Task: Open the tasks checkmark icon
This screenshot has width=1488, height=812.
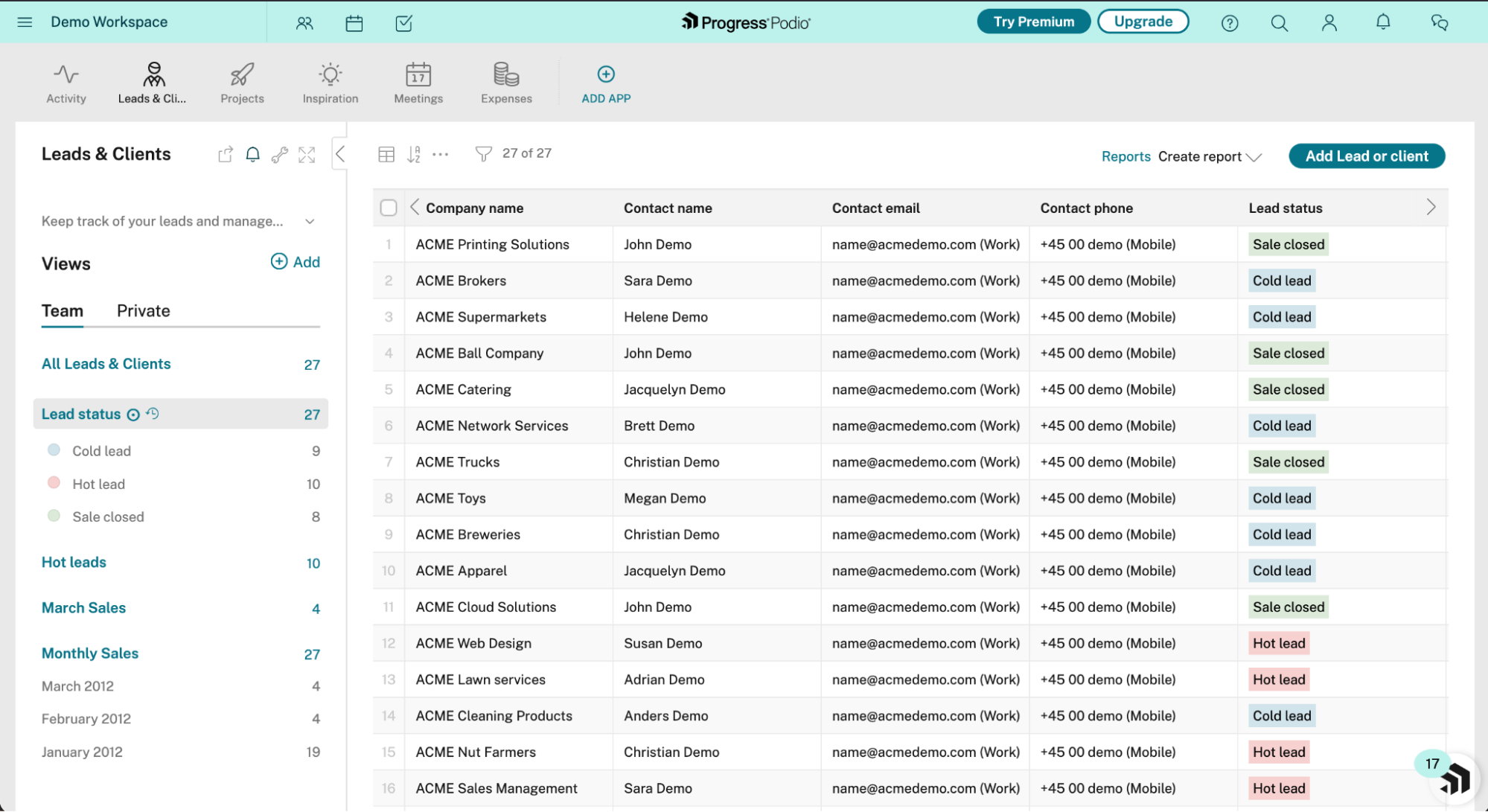Action: click(404, 23)
